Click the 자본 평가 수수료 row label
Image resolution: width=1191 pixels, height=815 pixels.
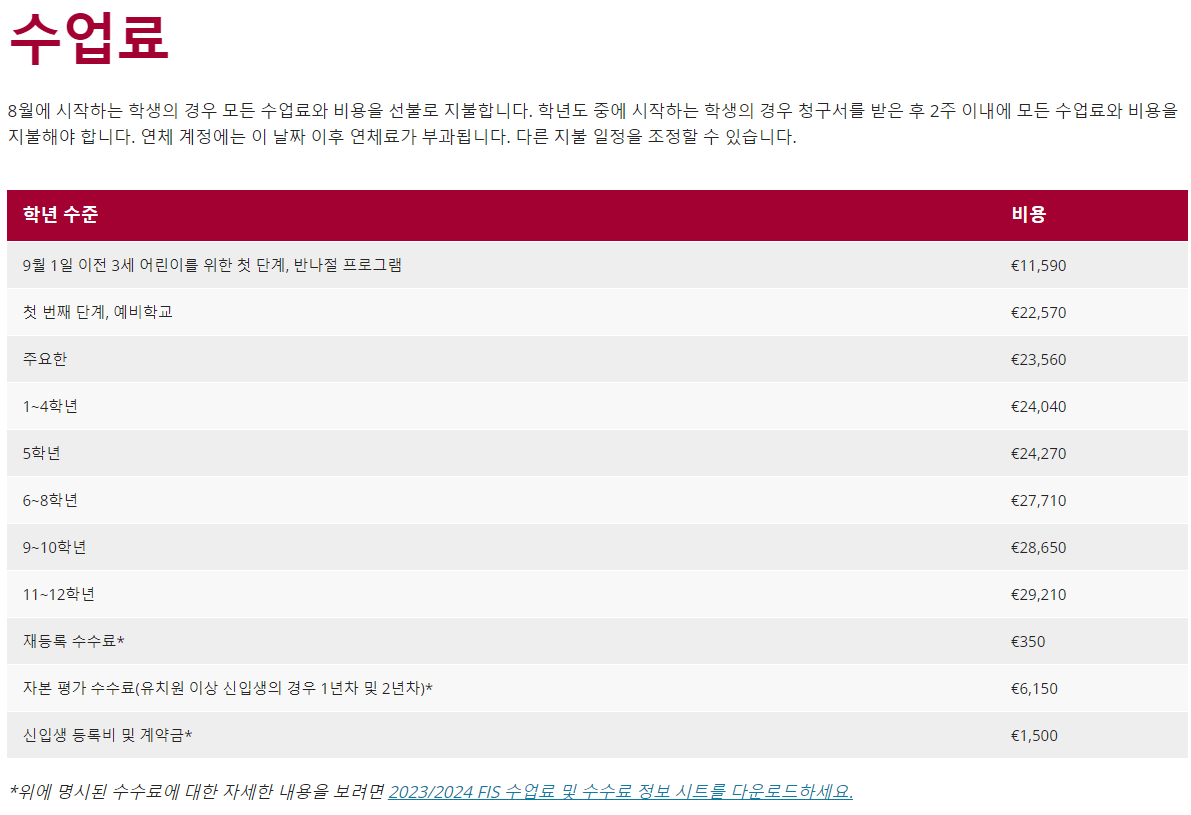[x=228, y=688]
